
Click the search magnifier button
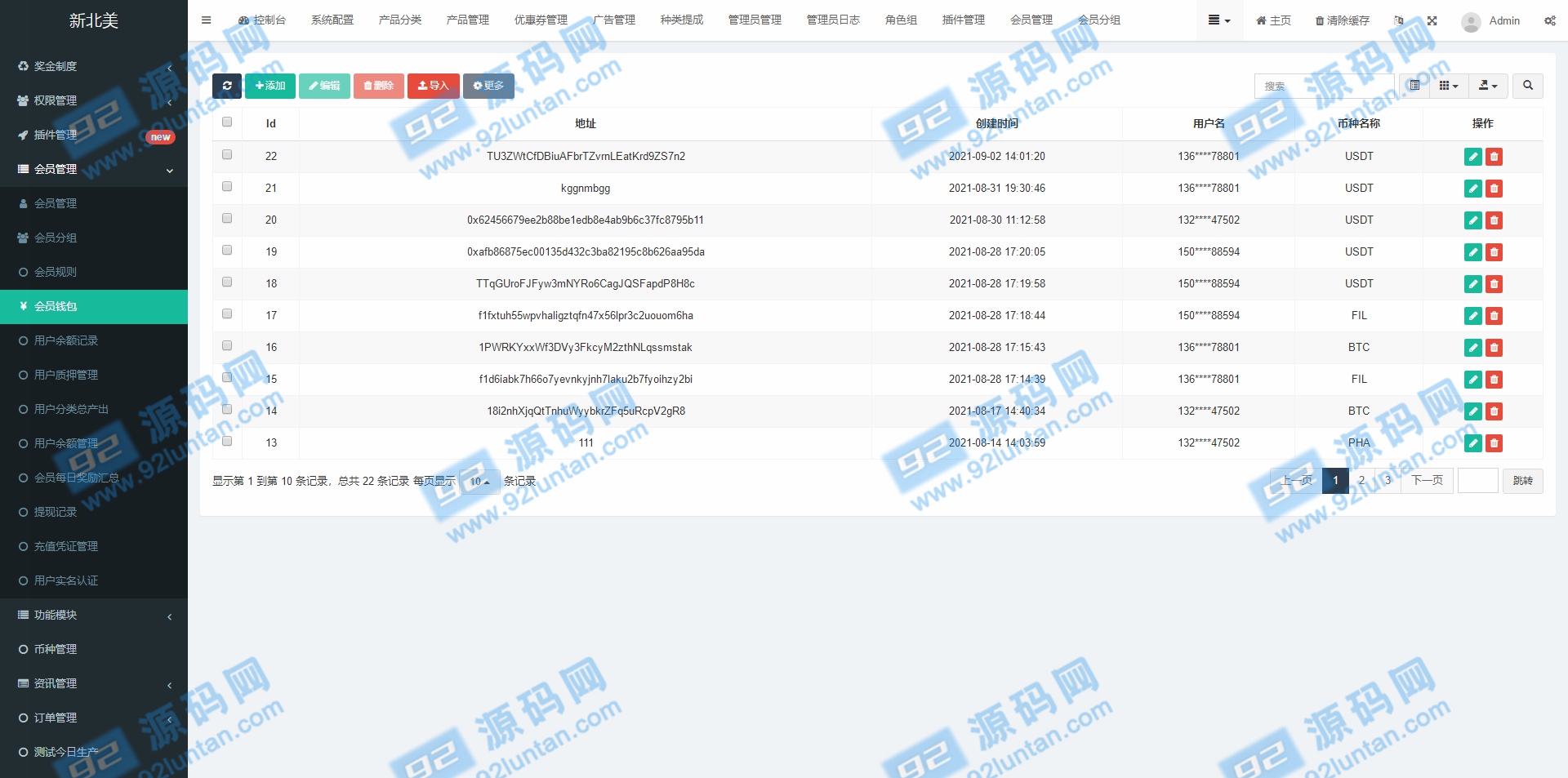[1528, 86]
